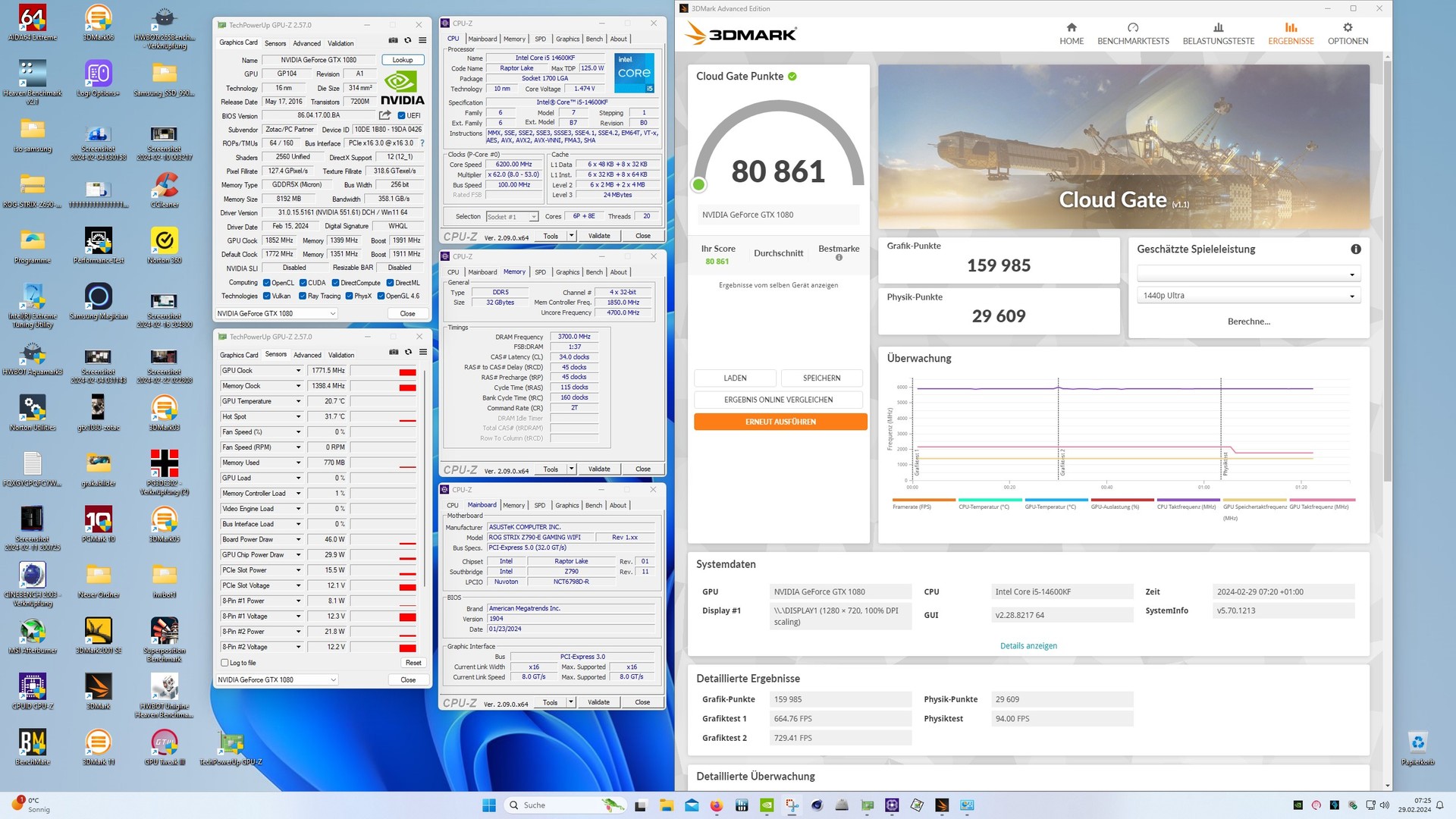Toggle DirectCompute checkbox in GPU-Z
Screen dimensions: 1456x819
pyautogui.click(x=336, y=283)
